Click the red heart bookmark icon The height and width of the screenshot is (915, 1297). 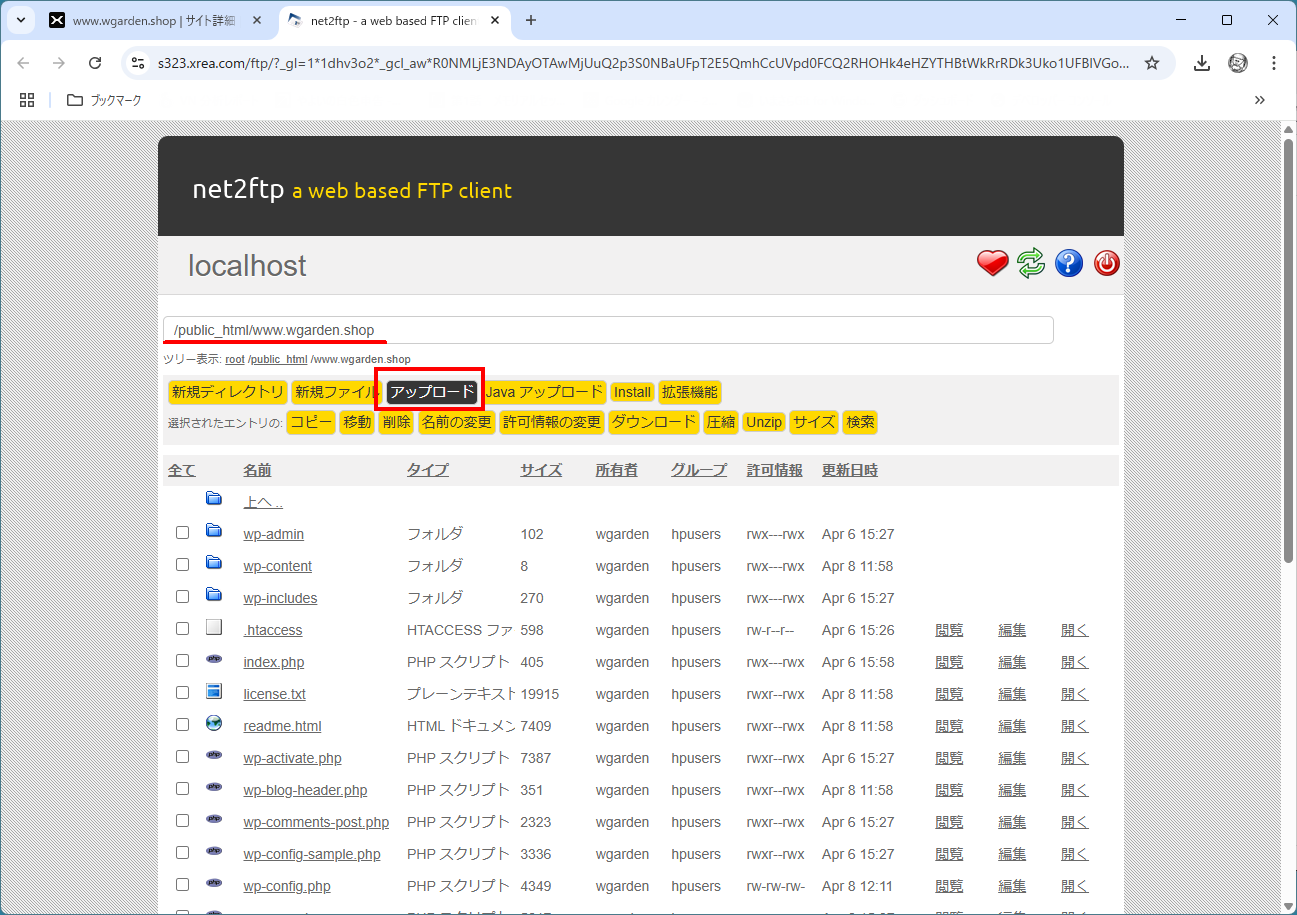click(x=992, y=263)
